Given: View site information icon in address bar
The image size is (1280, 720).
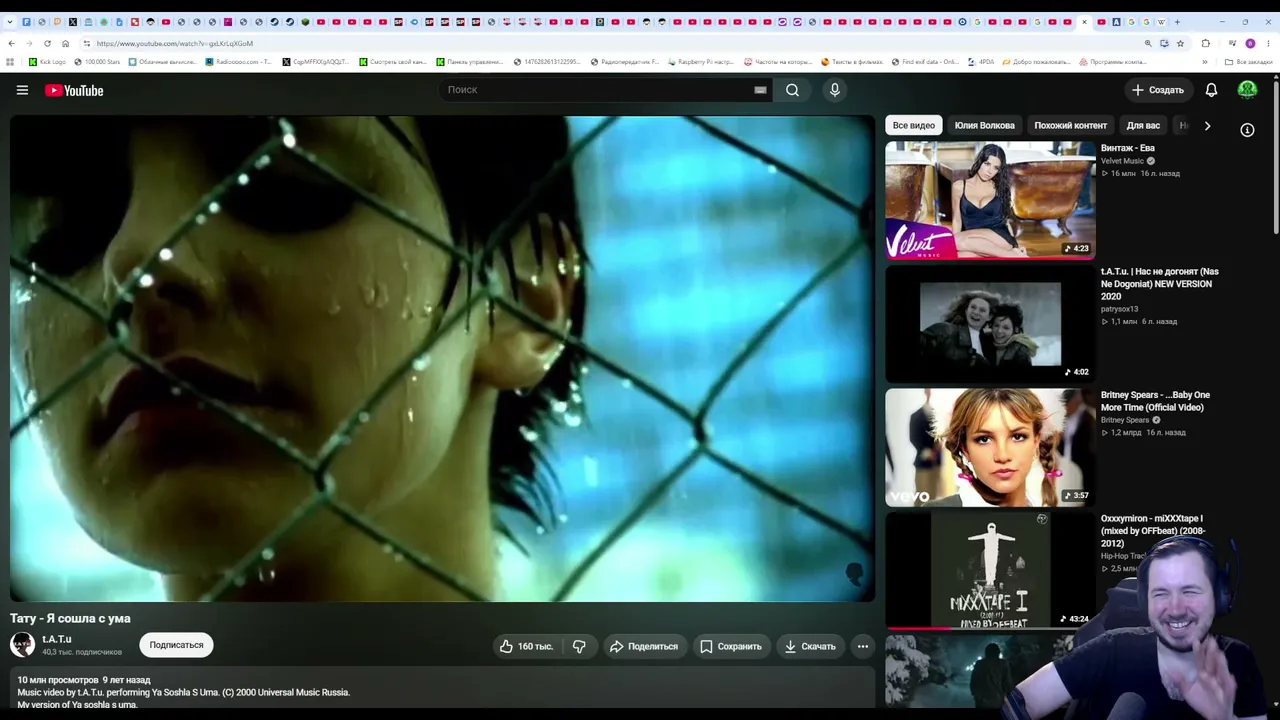Looking at the screenshot, I should tap(87, 43).
